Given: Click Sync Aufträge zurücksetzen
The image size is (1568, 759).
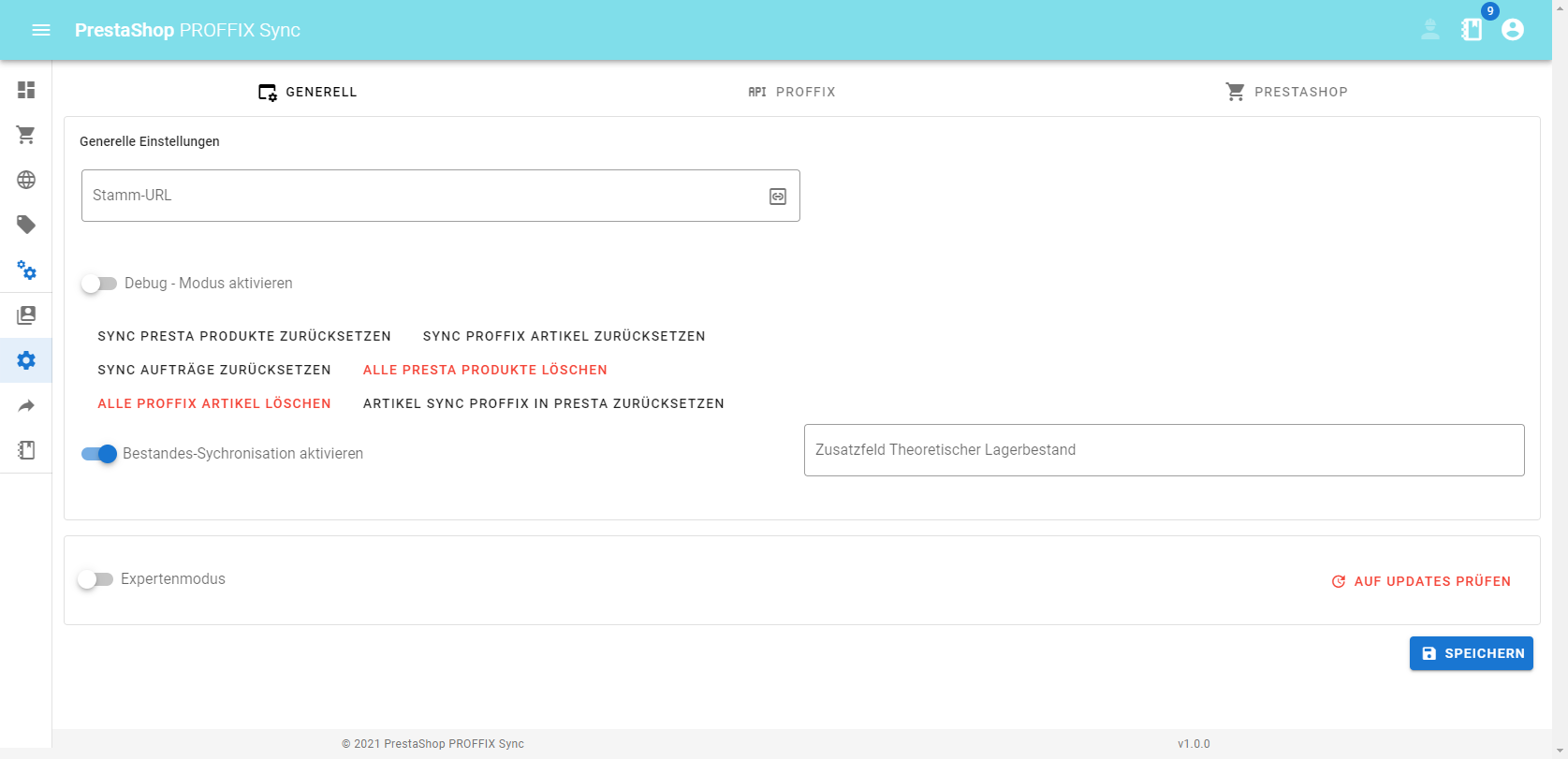Looking at the screenshot, I should (214, 370).
